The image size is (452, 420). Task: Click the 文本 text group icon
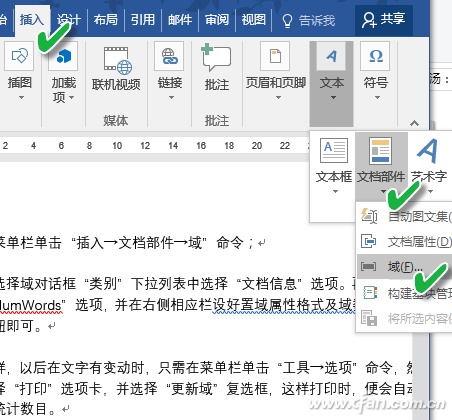(331, 56)
